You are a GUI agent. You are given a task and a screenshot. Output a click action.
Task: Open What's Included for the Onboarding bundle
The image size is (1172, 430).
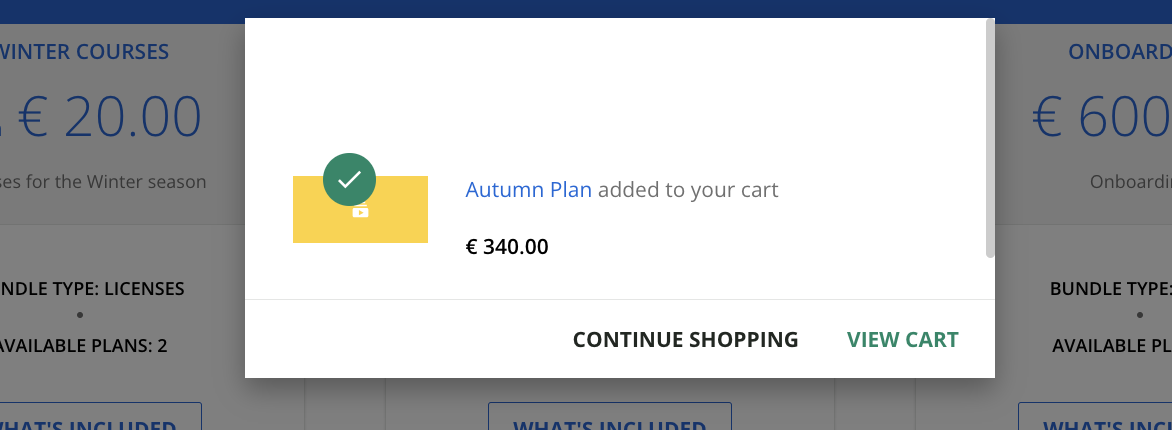[1095, 420]
